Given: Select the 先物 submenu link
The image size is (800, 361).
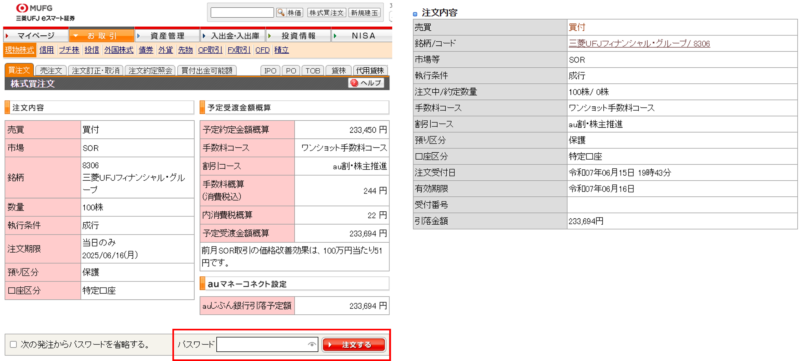Looking at the screenshot, I should [x=185, y=50].
